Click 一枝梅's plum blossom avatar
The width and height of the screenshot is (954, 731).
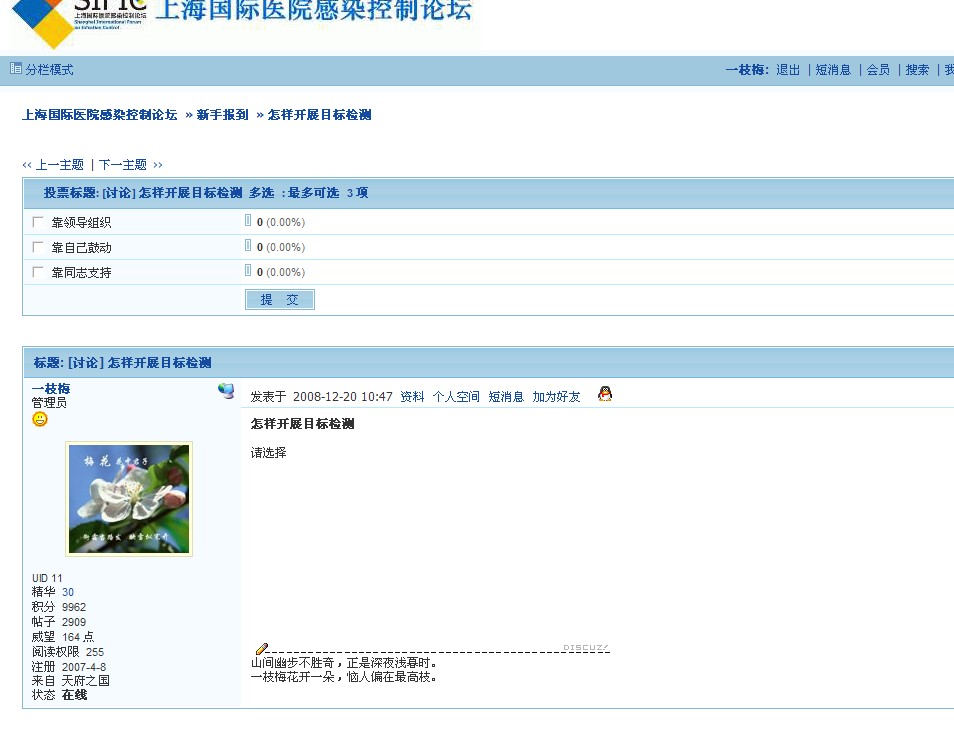[x=129, y=498]
